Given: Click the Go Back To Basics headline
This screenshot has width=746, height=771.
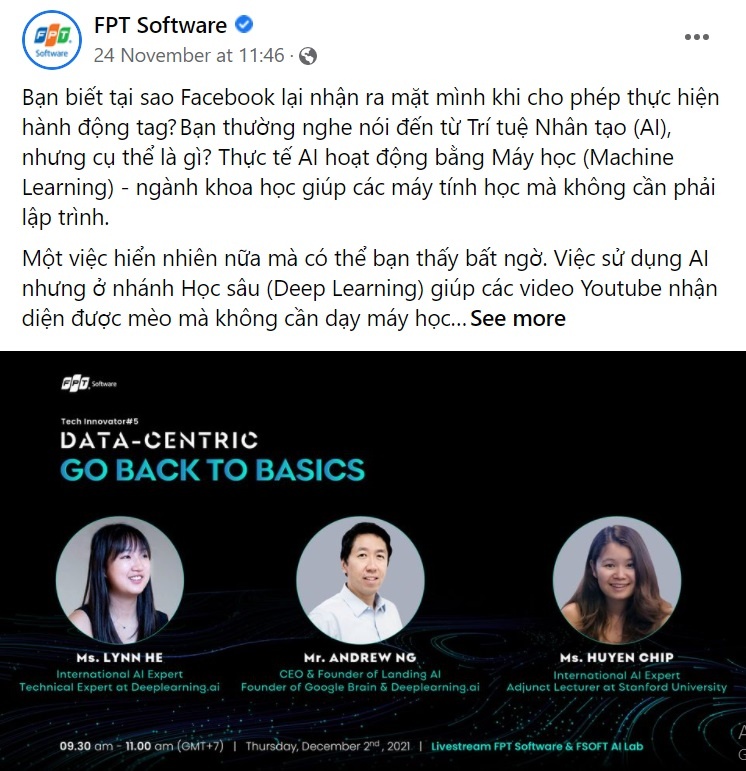Looking at the screenshot, I should (x=212, y=470).
